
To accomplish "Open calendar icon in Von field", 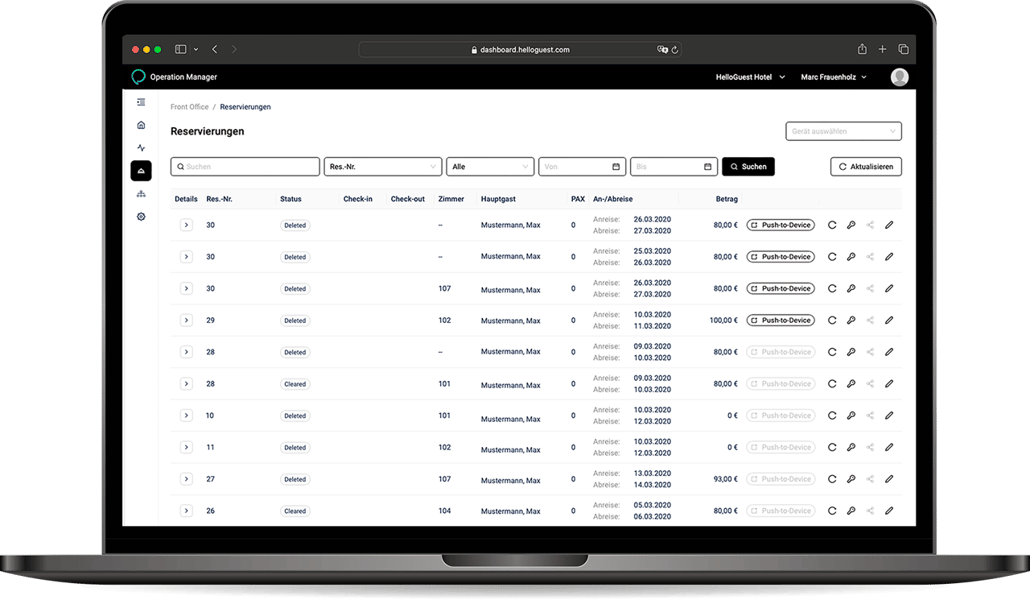I will tap(616, 167).
